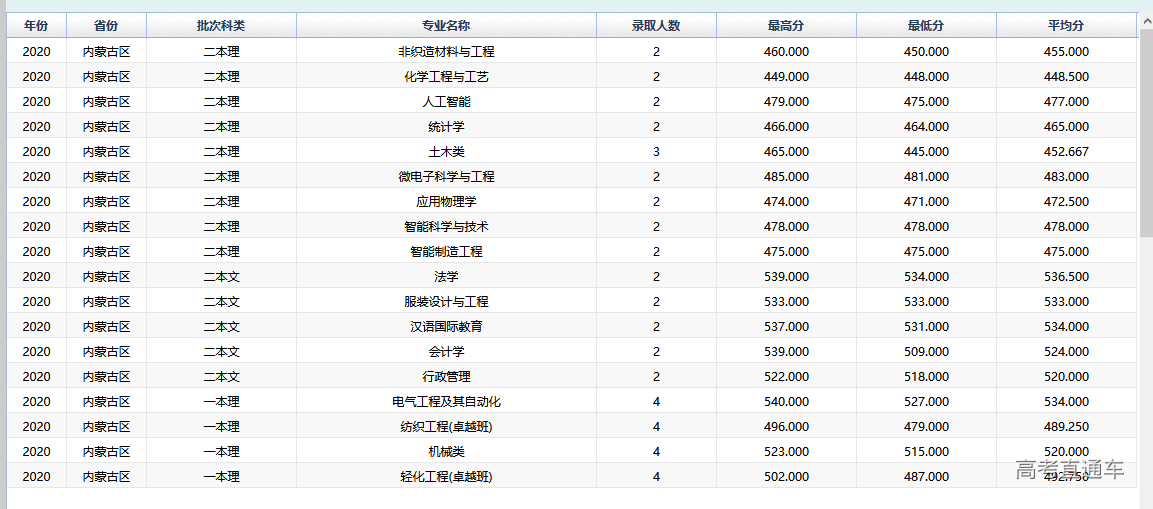Select the 平均分 column header
The image size is (1153, 509).
(x=1066, y=26)
